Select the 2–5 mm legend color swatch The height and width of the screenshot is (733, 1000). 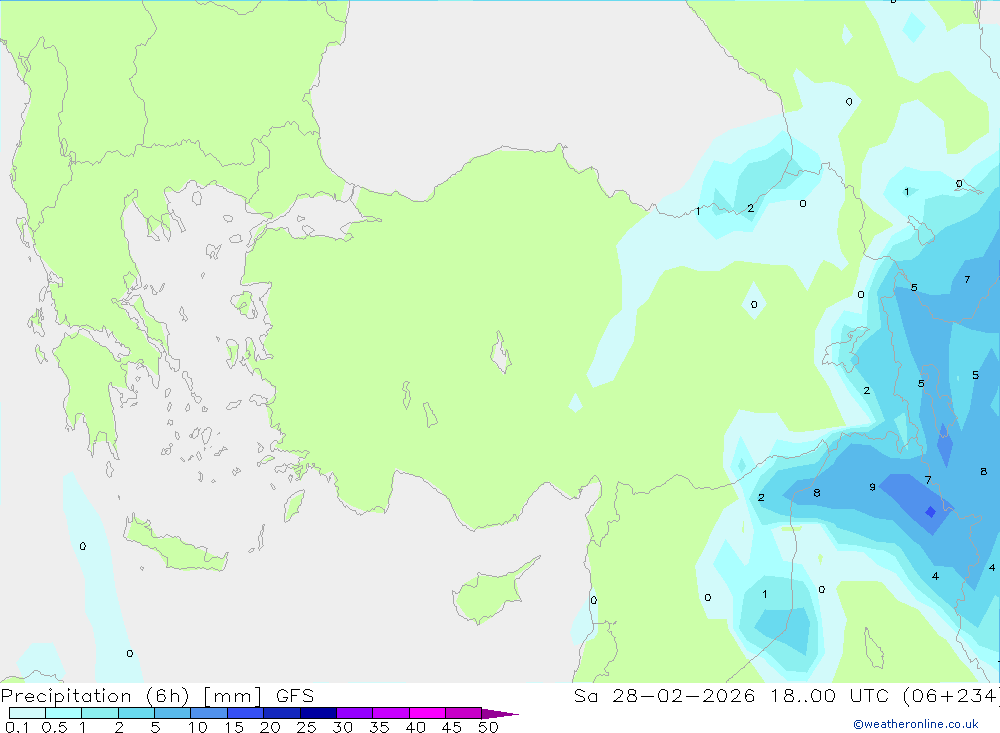pyautogui.click(x=136, y=713)
